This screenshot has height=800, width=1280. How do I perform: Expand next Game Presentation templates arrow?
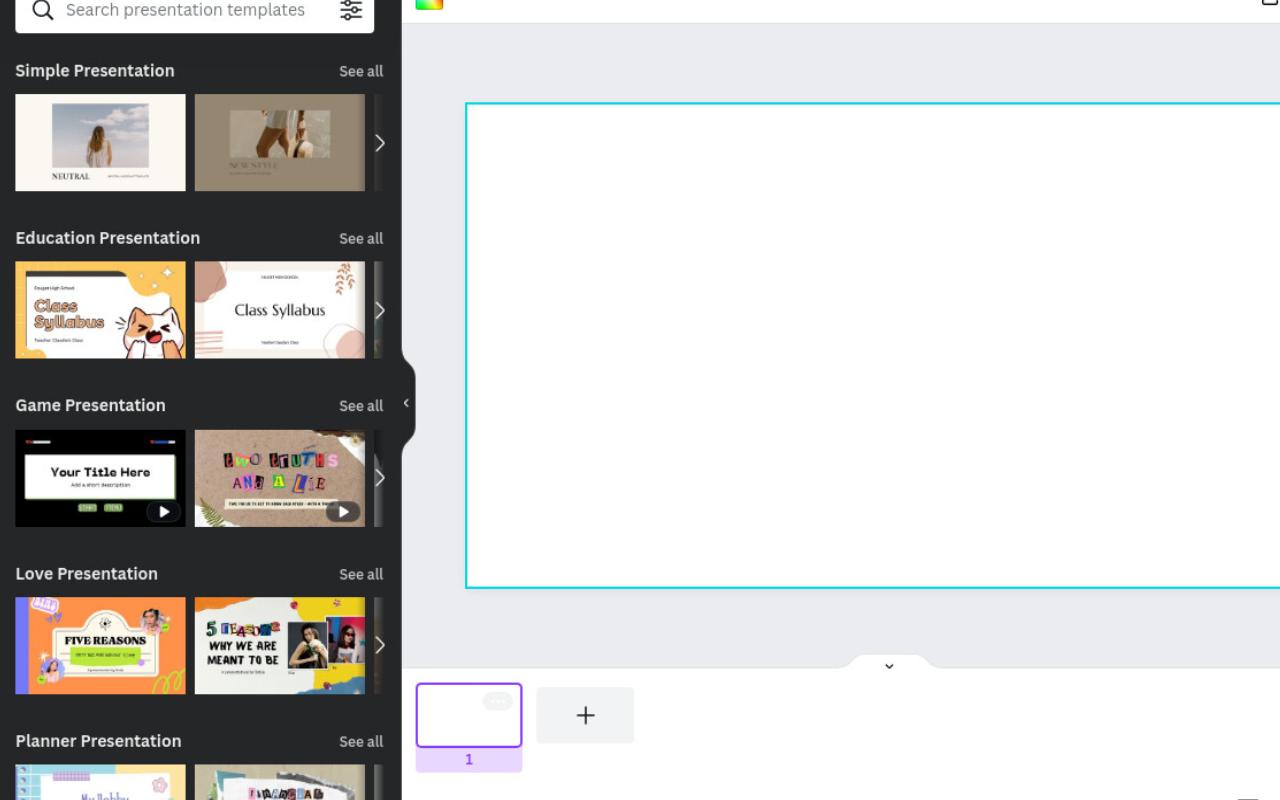coord(380,478)
